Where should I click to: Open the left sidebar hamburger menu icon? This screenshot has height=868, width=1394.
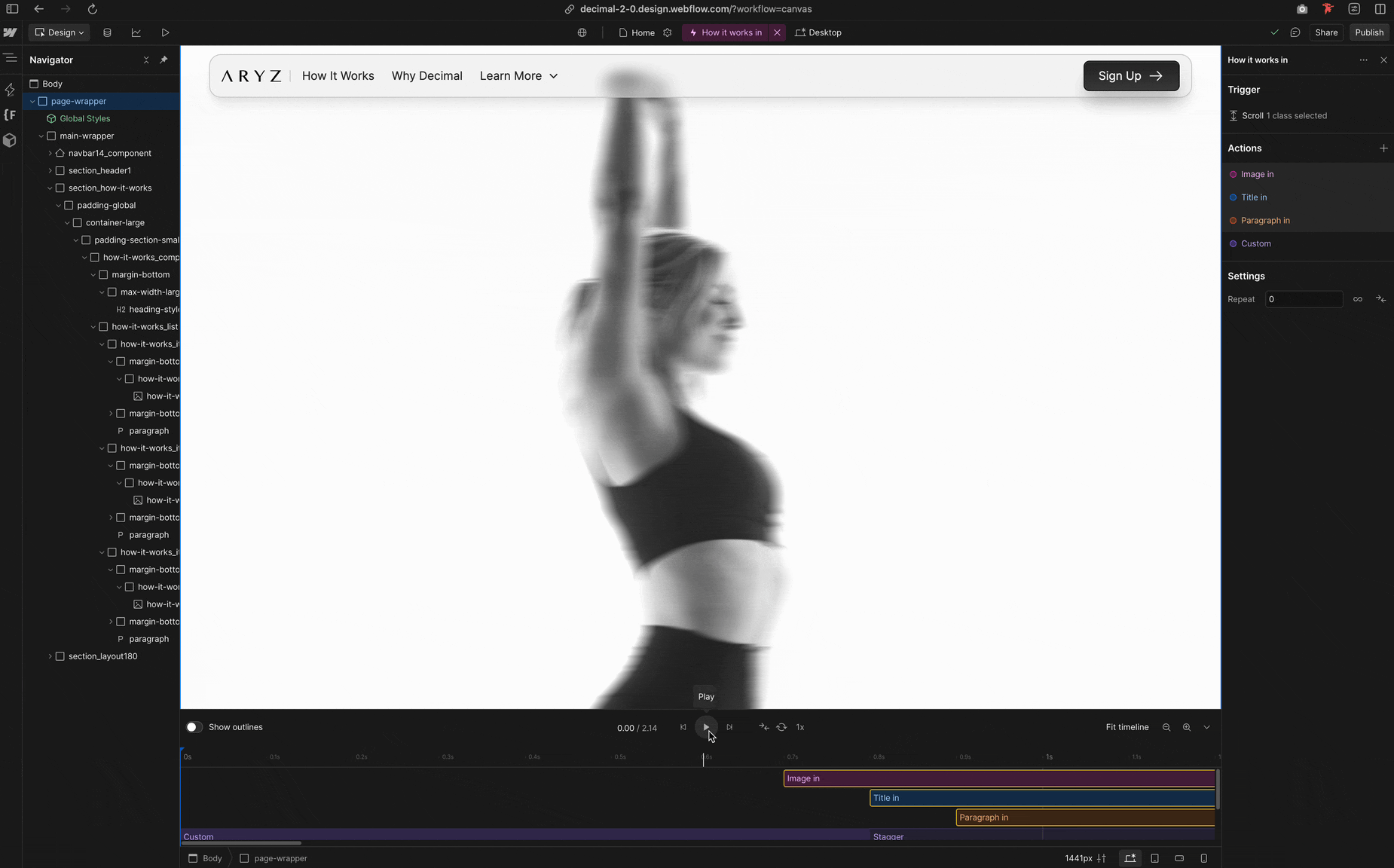pos(10,58)
